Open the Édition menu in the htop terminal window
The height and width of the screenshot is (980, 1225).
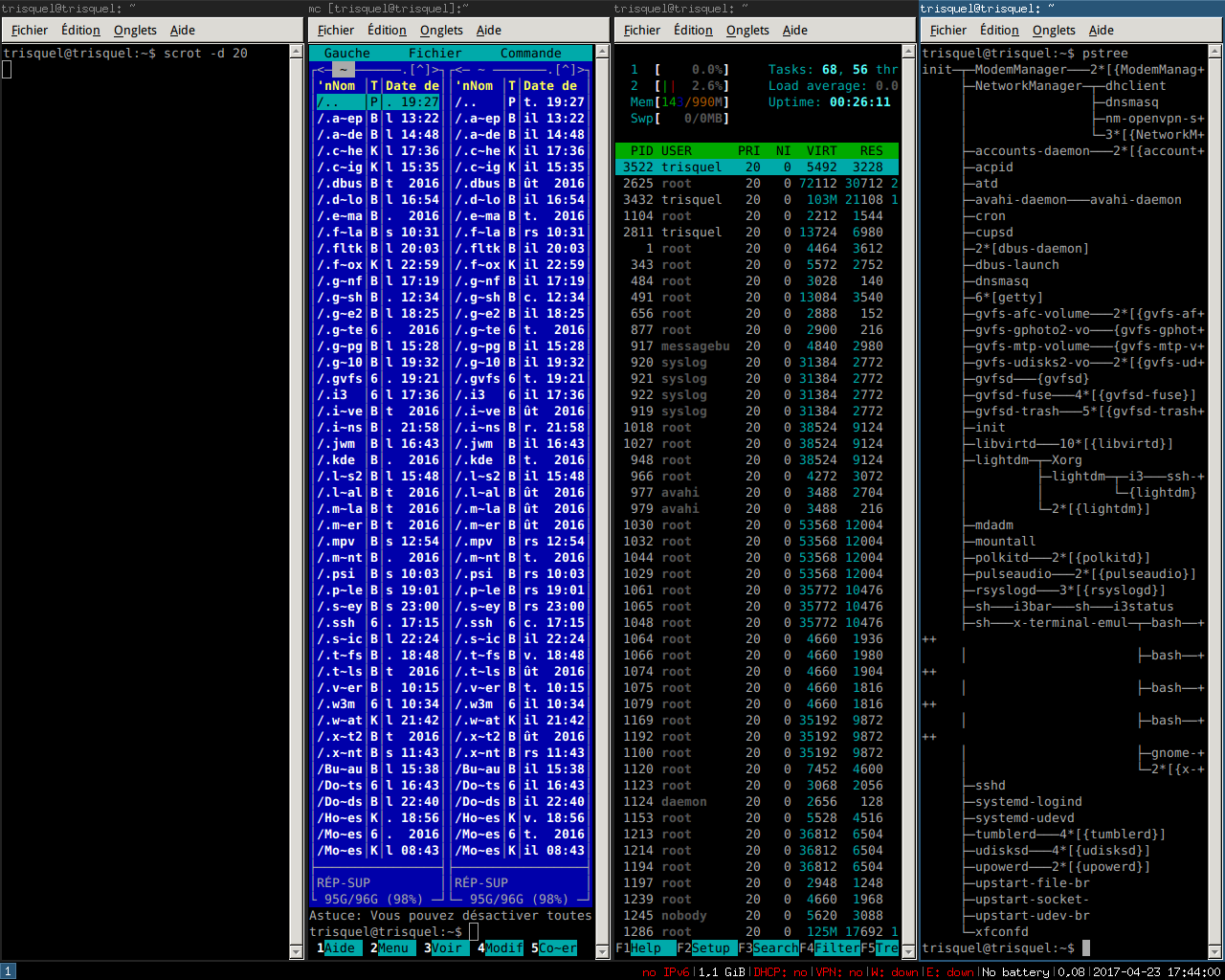coord(693,30)
